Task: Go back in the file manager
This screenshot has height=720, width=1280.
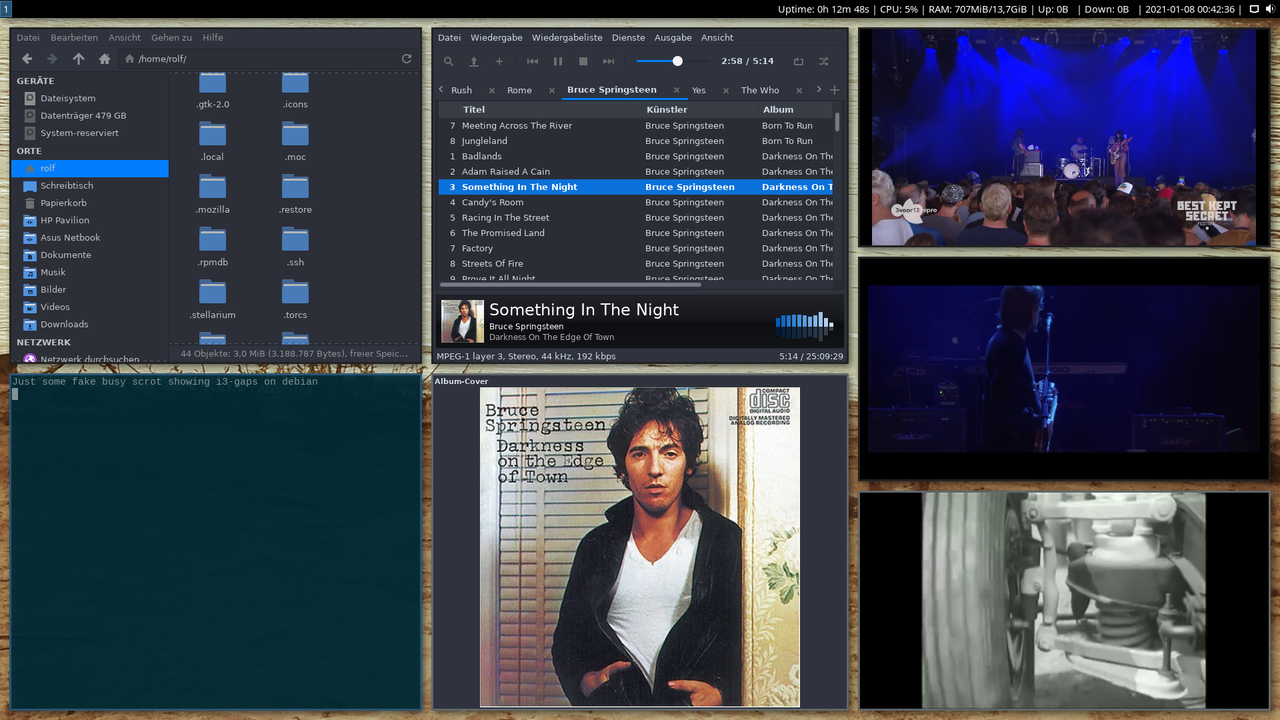Action: pyautogui.click(x=27, y=59)
